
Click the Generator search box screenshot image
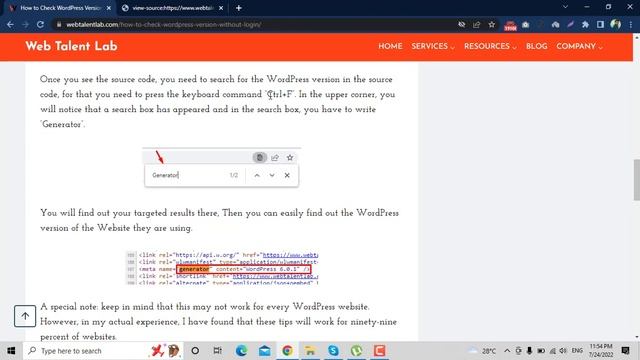tap(221, 168)
